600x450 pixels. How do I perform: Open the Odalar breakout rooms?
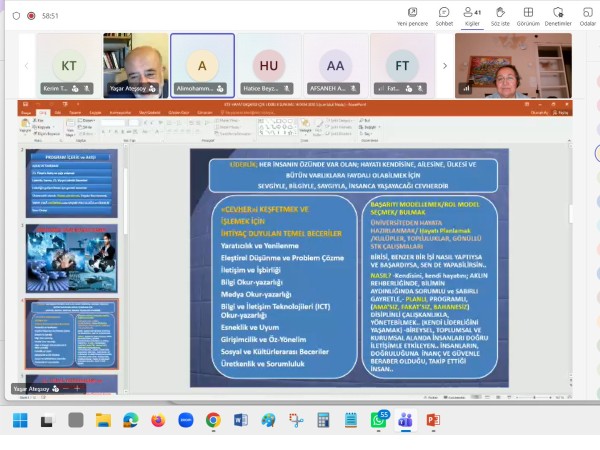coord(587,16)
